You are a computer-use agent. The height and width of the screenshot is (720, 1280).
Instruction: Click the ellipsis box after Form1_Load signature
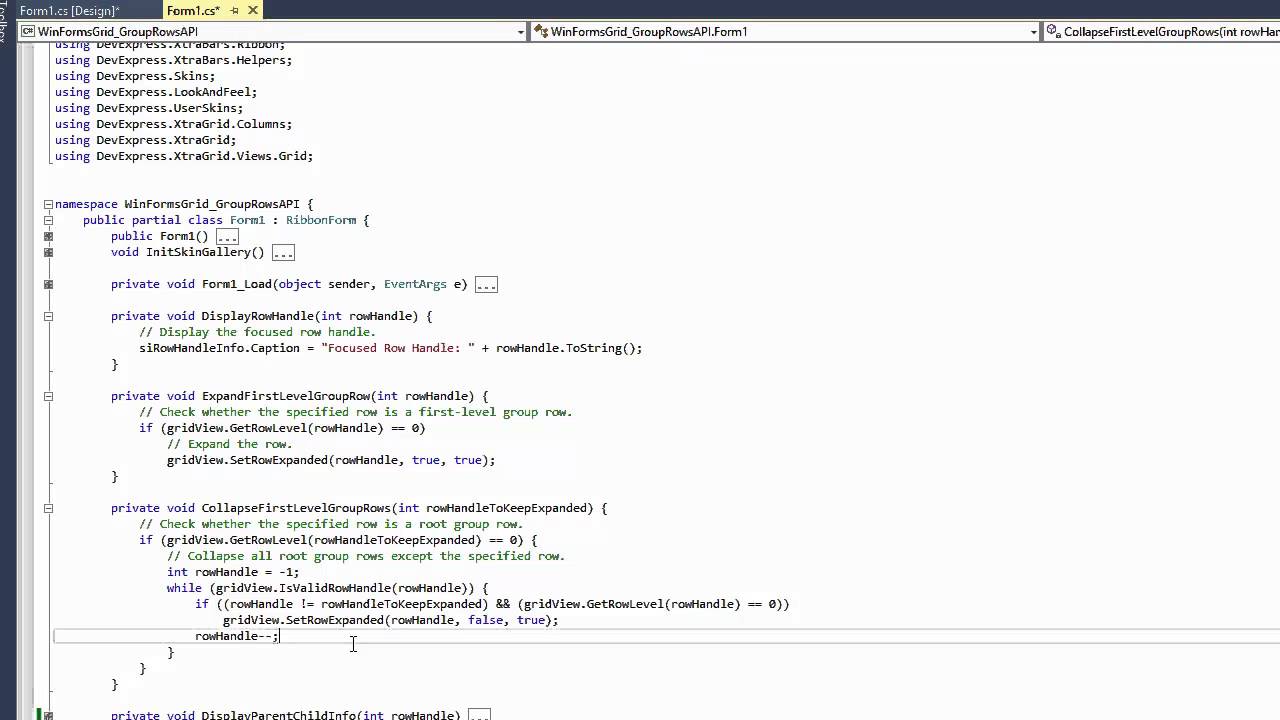pos(486,285)
